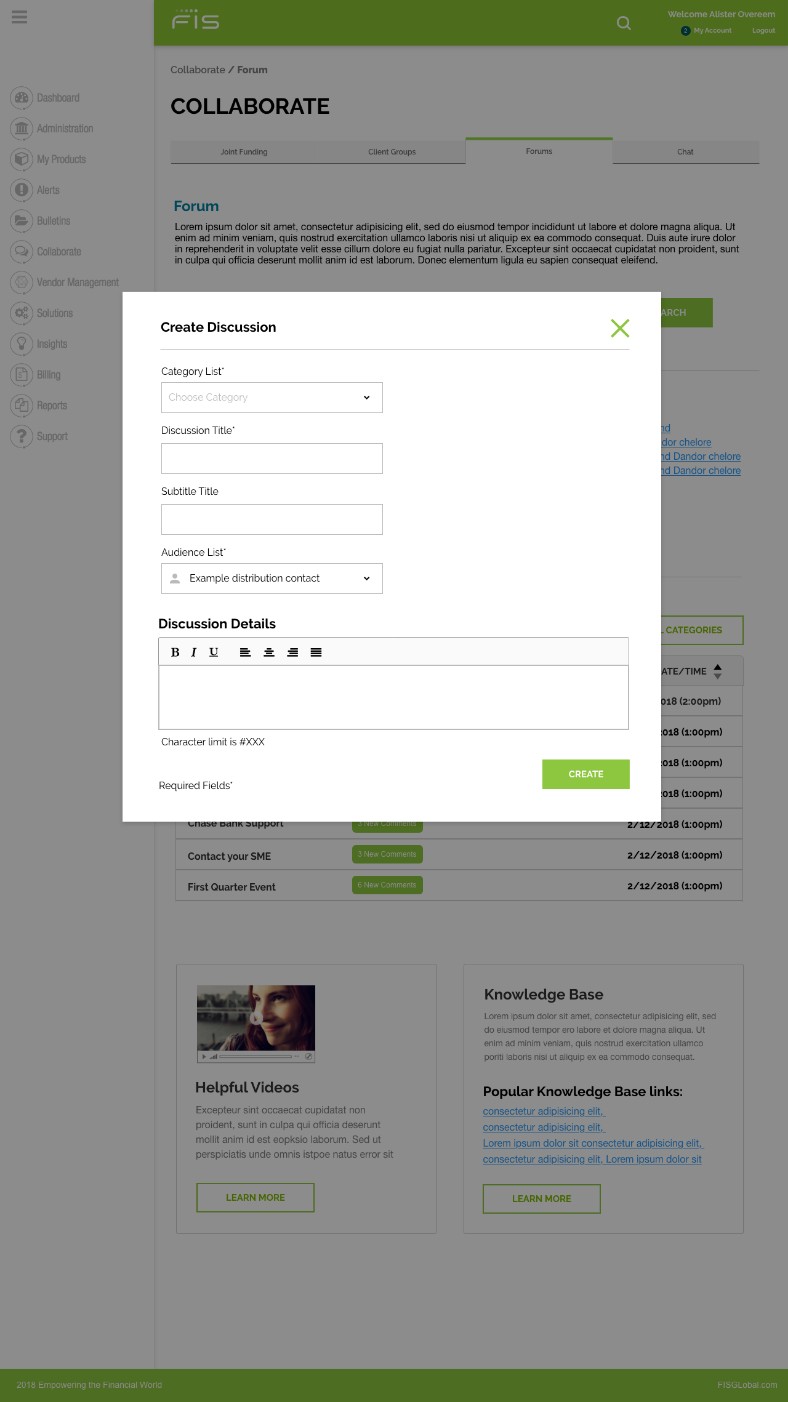Image resolution: width=788 pixels, height=1402 pixels.
Task: Open the Choose Category dropdown
Action: [x=272, y=397]
